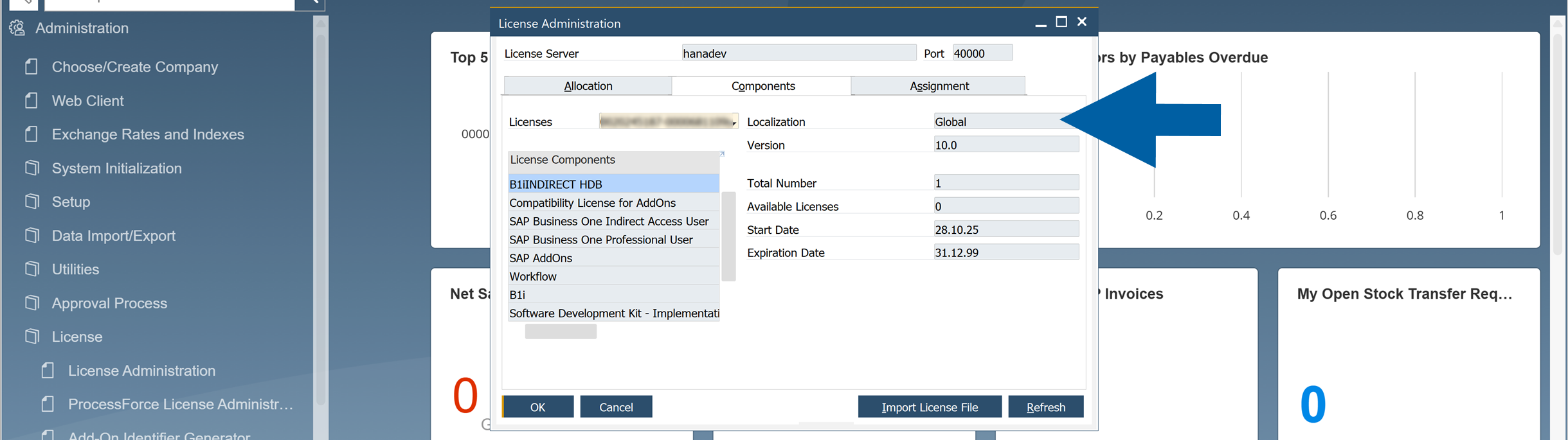This screenshot has width=1568, height=440.
Task: Click the Administration gear icon
Action: [x=17, y=28]
